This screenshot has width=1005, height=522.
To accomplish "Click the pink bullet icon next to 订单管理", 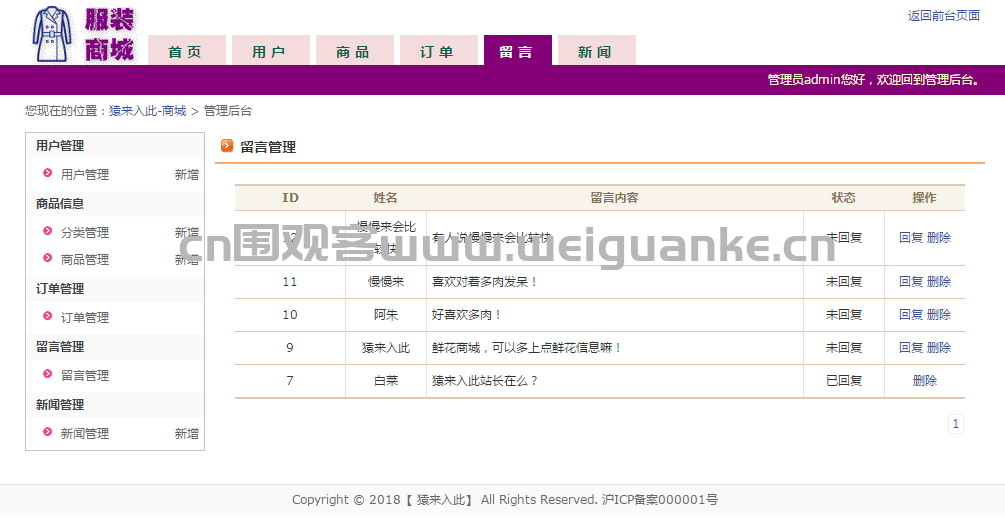I will (x=47, y=316).
